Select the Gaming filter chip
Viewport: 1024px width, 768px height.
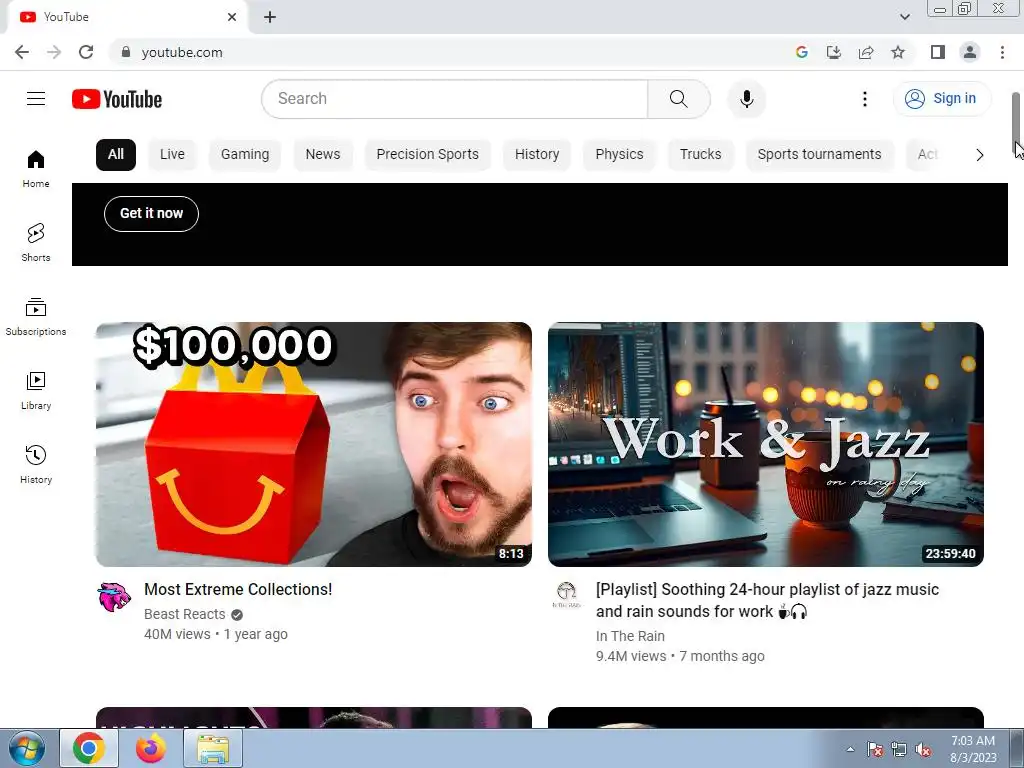tap(245, 155)
